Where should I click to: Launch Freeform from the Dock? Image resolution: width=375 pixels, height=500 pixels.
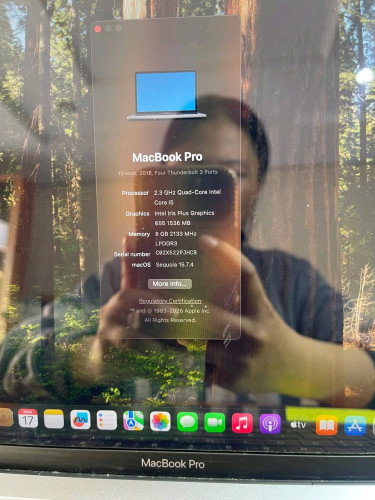[x=80, y=420]
